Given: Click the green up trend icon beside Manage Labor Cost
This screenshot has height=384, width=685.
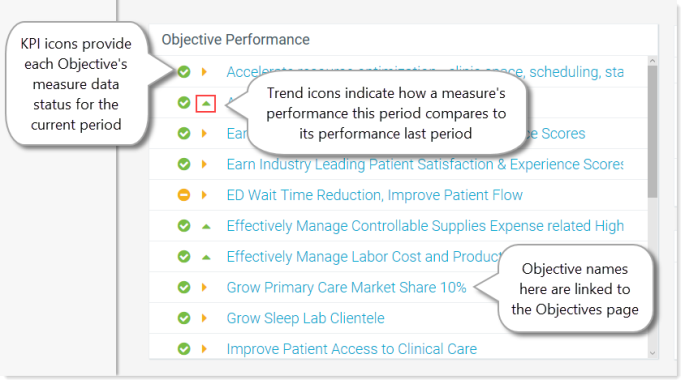Looking at the screenshot, I should click(206, 257).
